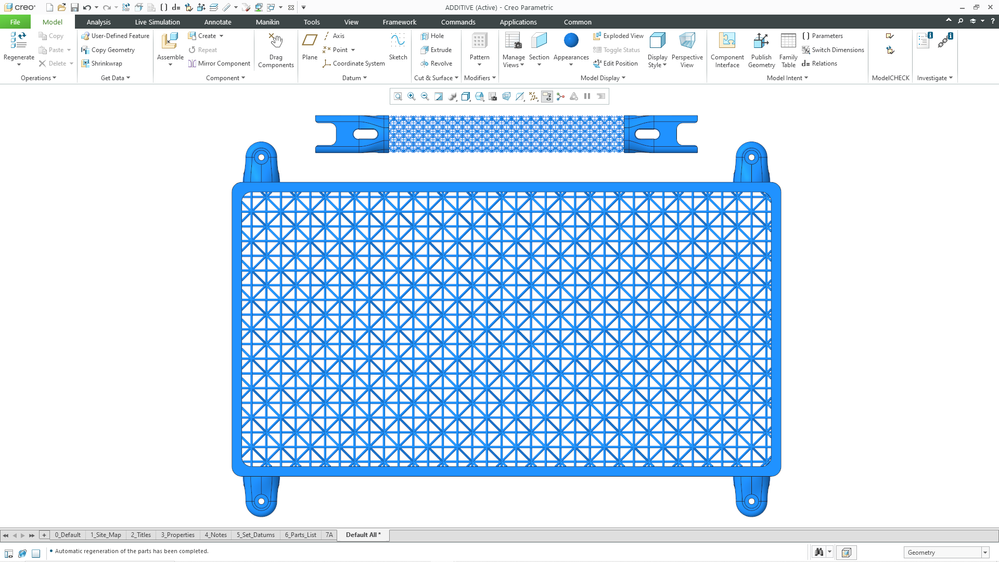999x562 pixels.
Task: Click User-Defined Feature
Action: (x=115, y=36)
